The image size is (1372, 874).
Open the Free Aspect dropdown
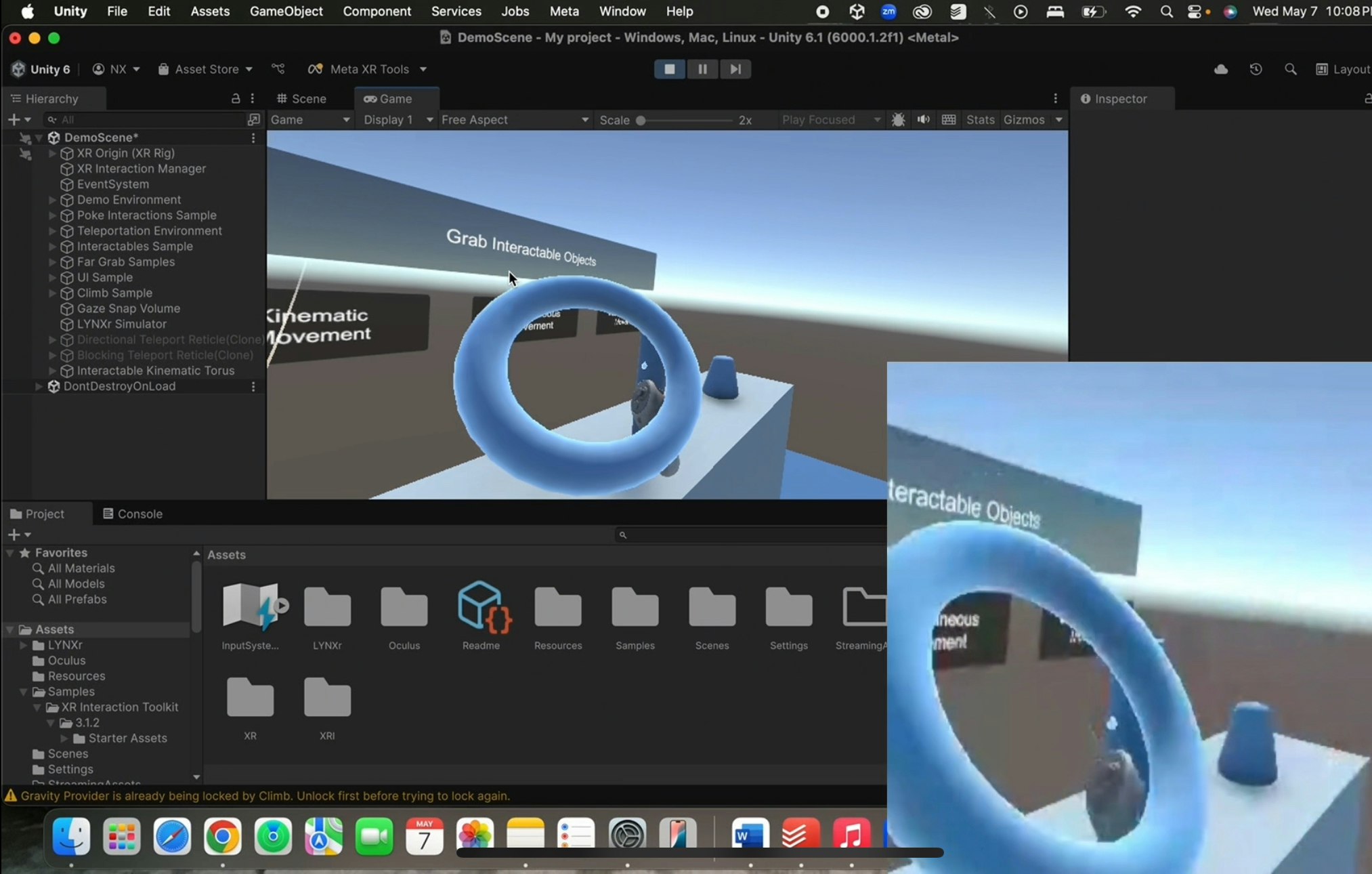515,119
